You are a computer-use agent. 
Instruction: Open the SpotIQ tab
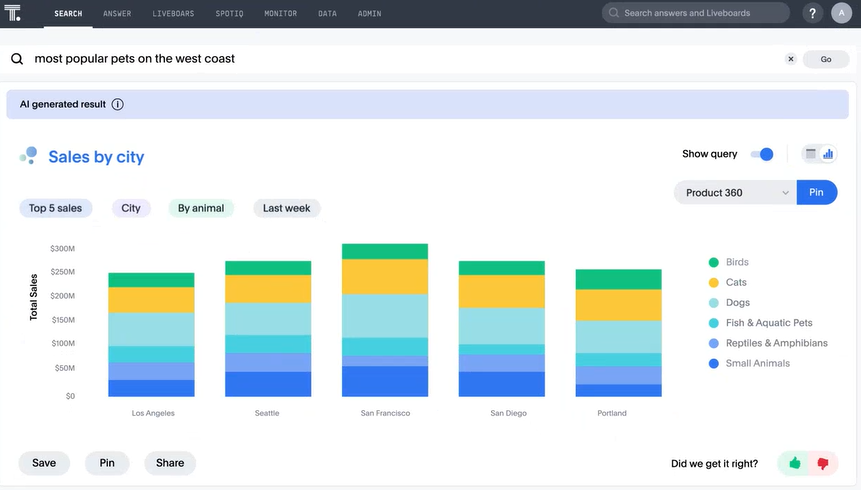(234, 14)
